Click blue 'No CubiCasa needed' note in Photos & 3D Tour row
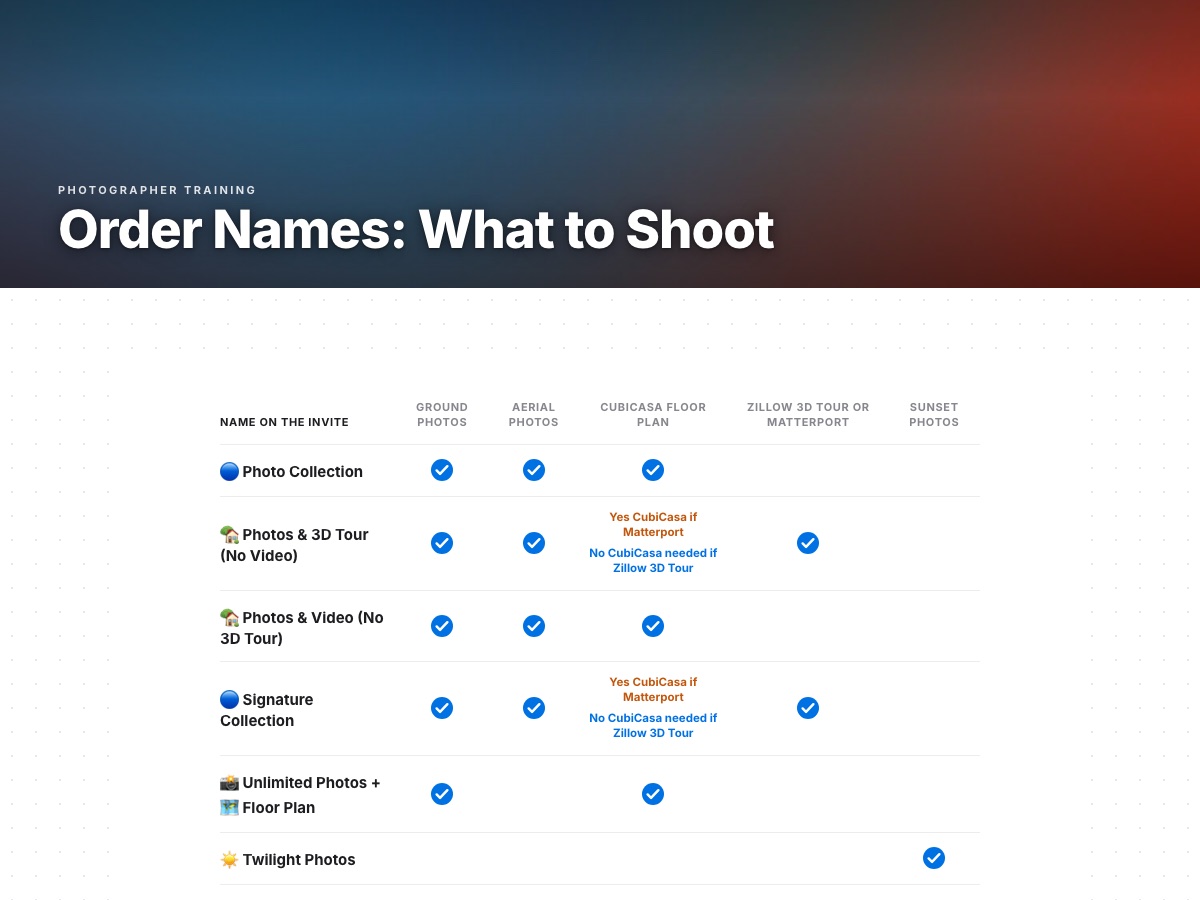The width and height of the screenshot is (1200, 900). 653,560
